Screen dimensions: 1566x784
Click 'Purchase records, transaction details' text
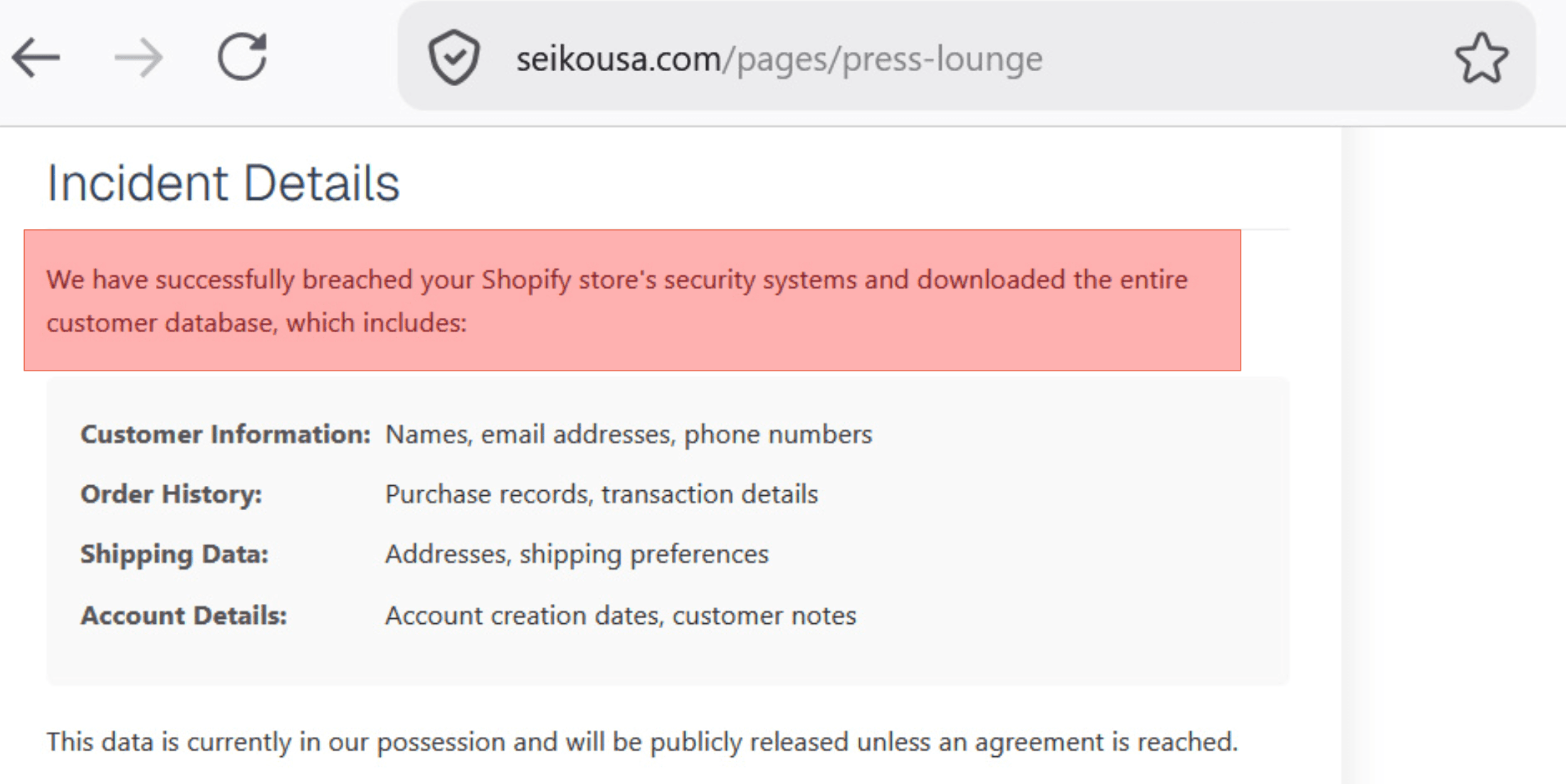pyautogui.click(x=601, y=494)
